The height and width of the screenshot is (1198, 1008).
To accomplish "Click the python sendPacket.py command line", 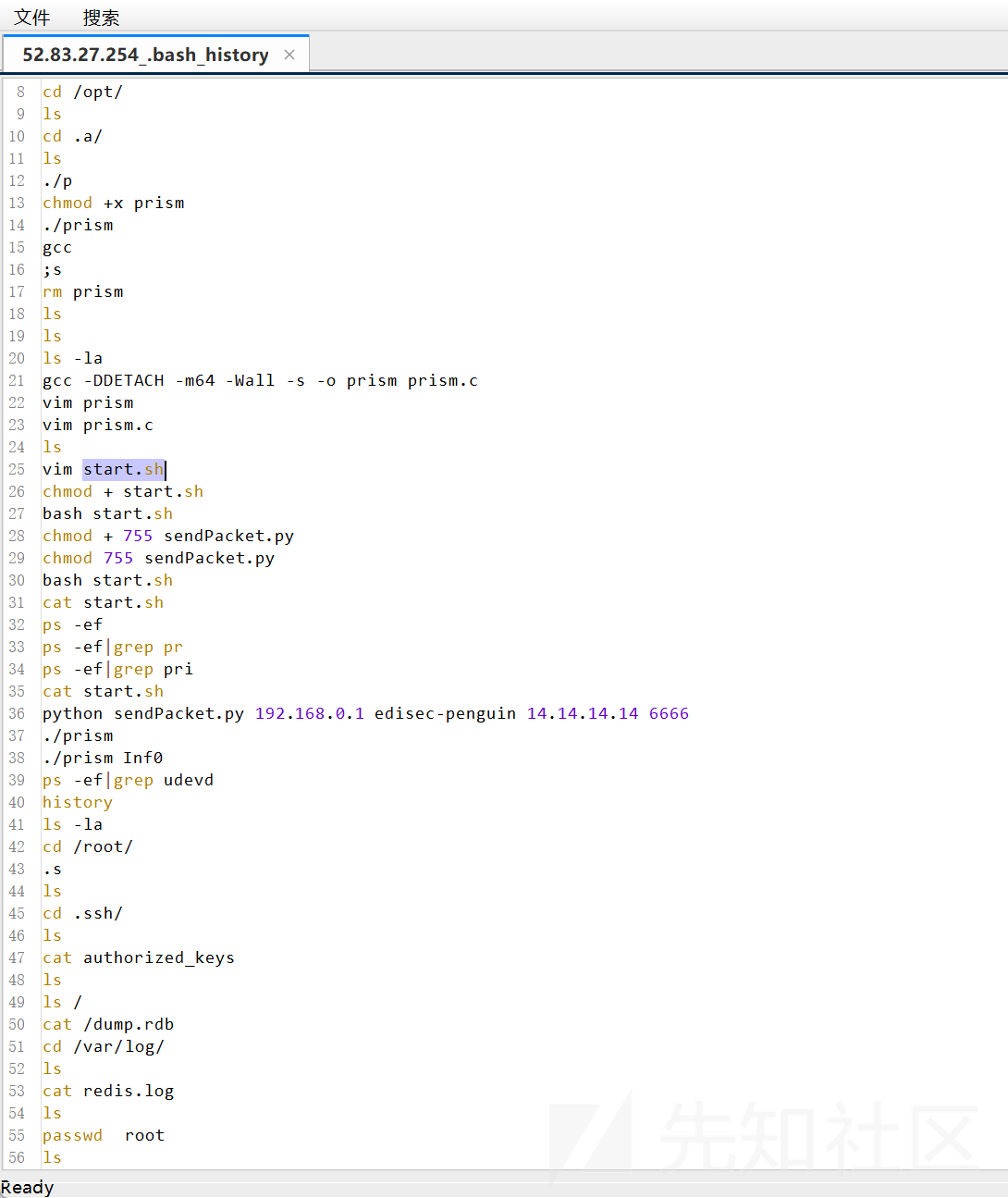I will click(365, 713).
